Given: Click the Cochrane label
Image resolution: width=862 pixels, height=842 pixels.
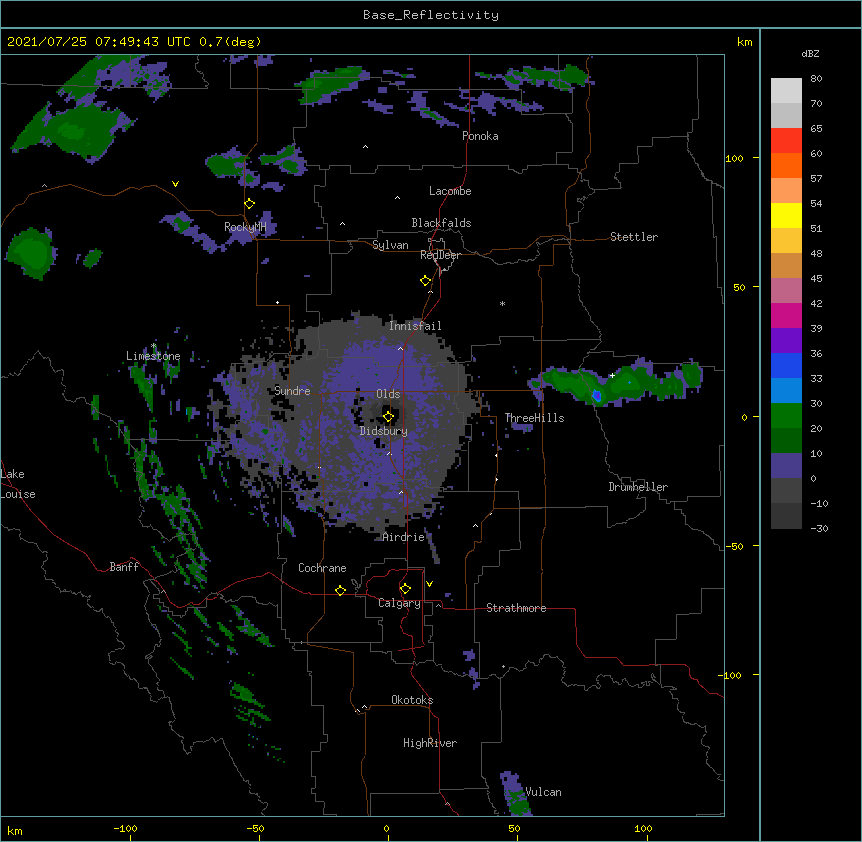Looking at the screenshot, I should tap(322, 568).
